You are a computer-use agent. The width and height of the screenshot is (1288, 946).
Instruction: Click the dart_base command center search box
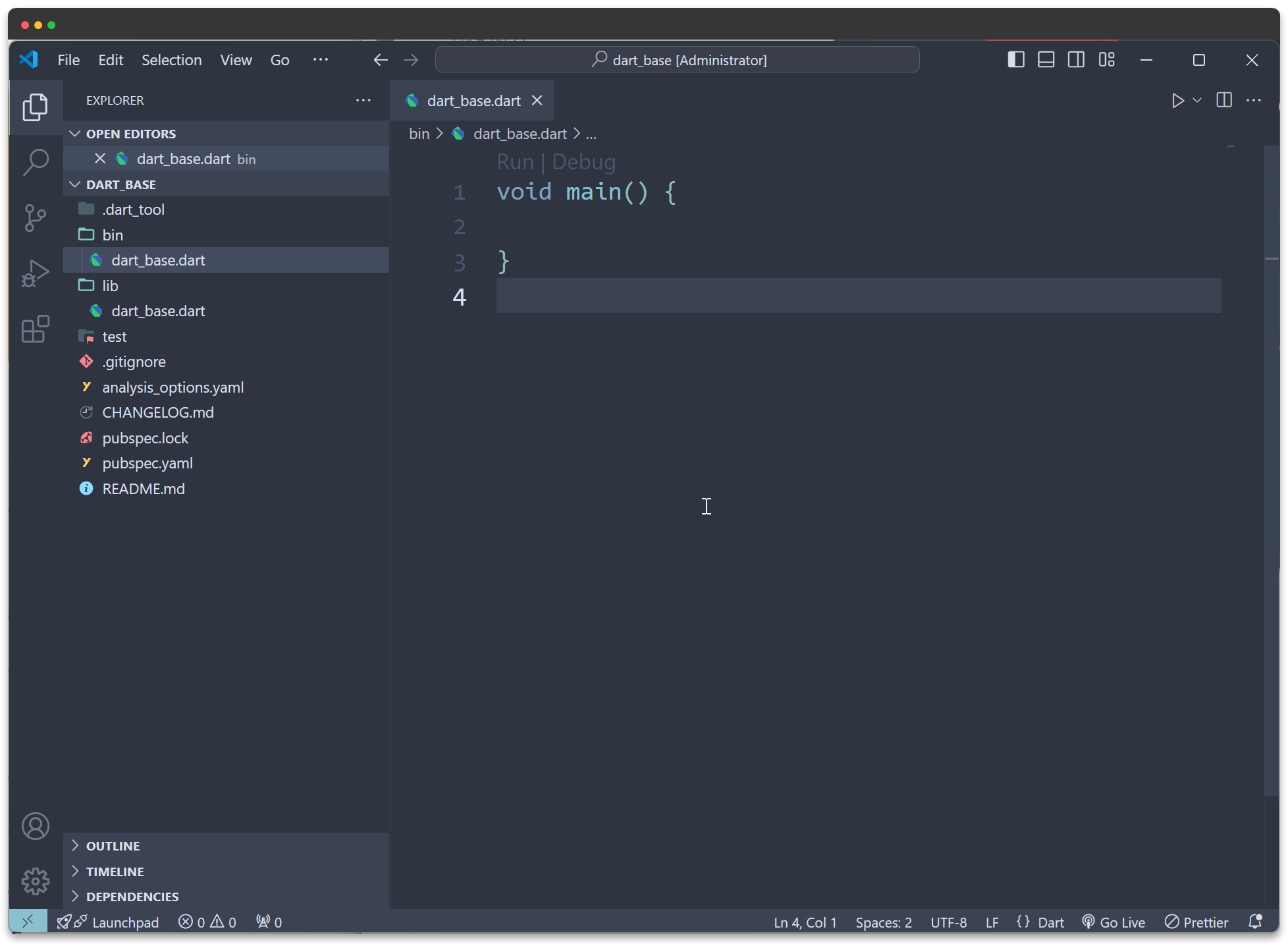pyautogui.click(x=677, y=60)
